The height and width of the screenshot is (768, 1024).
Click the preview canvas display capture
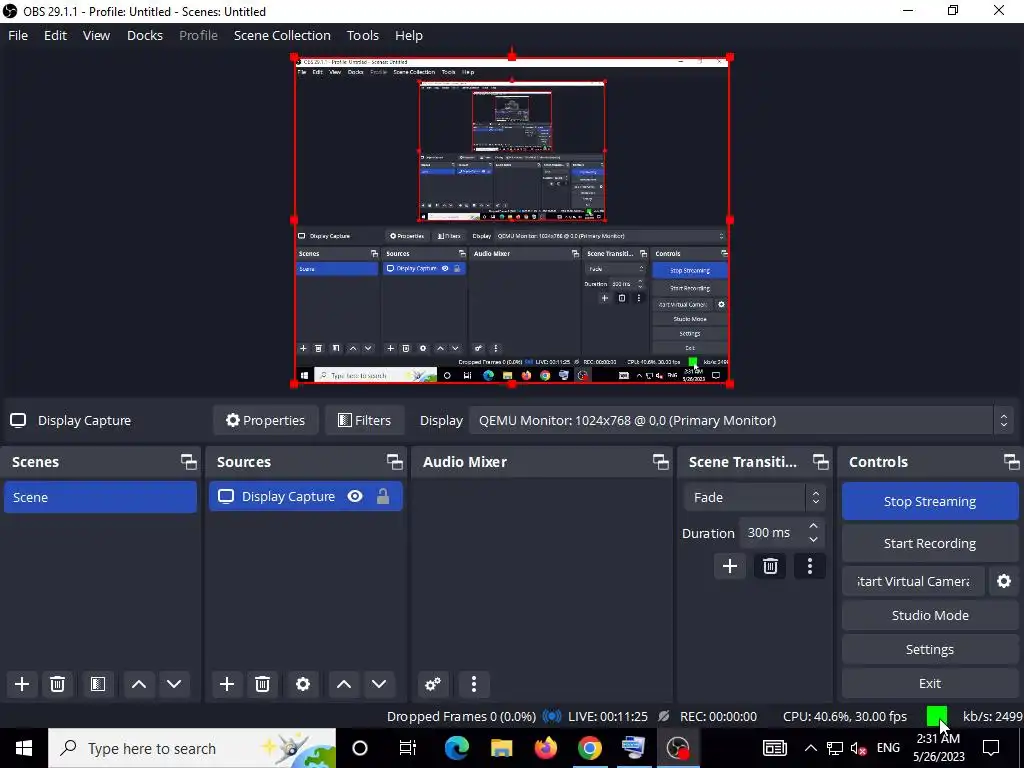click(511, 221)
